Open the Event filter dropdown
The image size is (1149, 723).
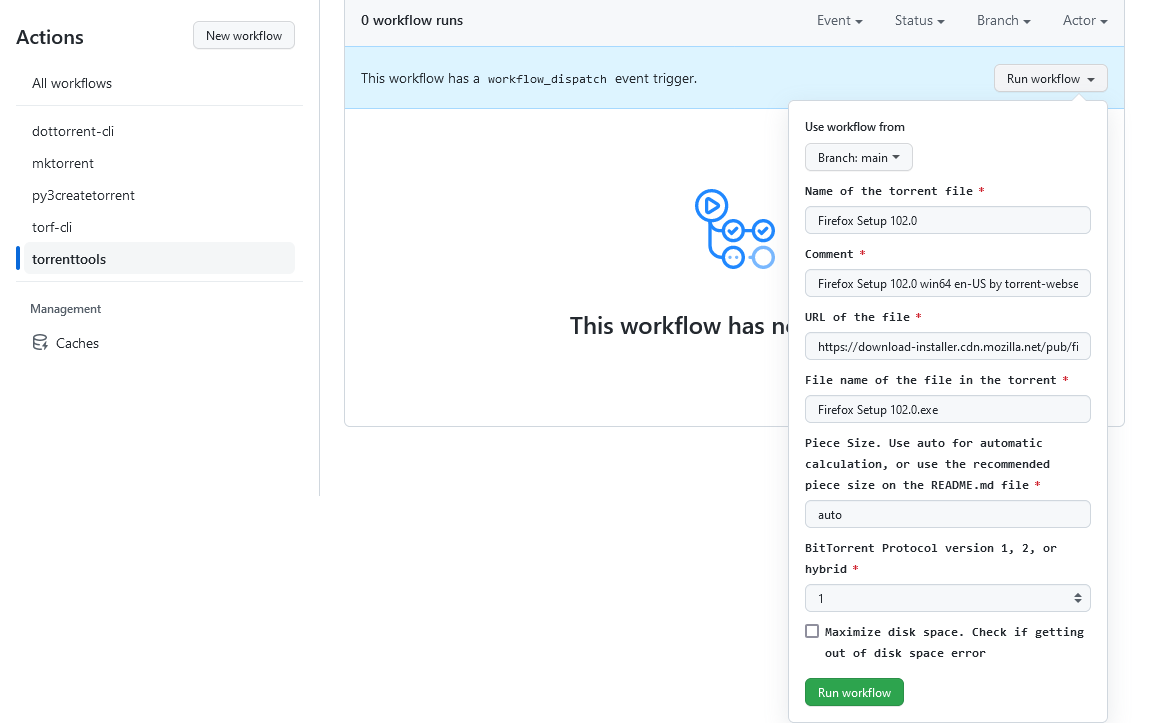840,21
